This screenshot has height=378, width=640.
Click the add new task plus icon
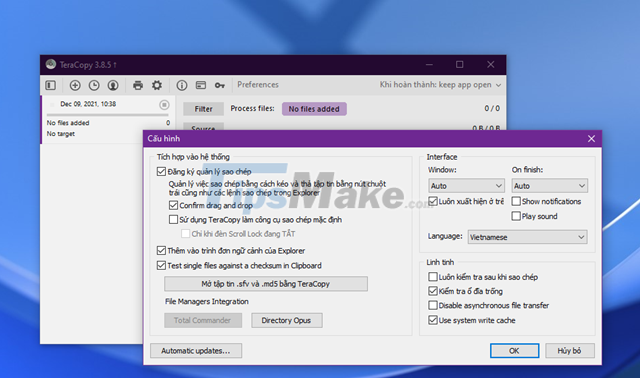pyautogui.click(x=75, y=85)
